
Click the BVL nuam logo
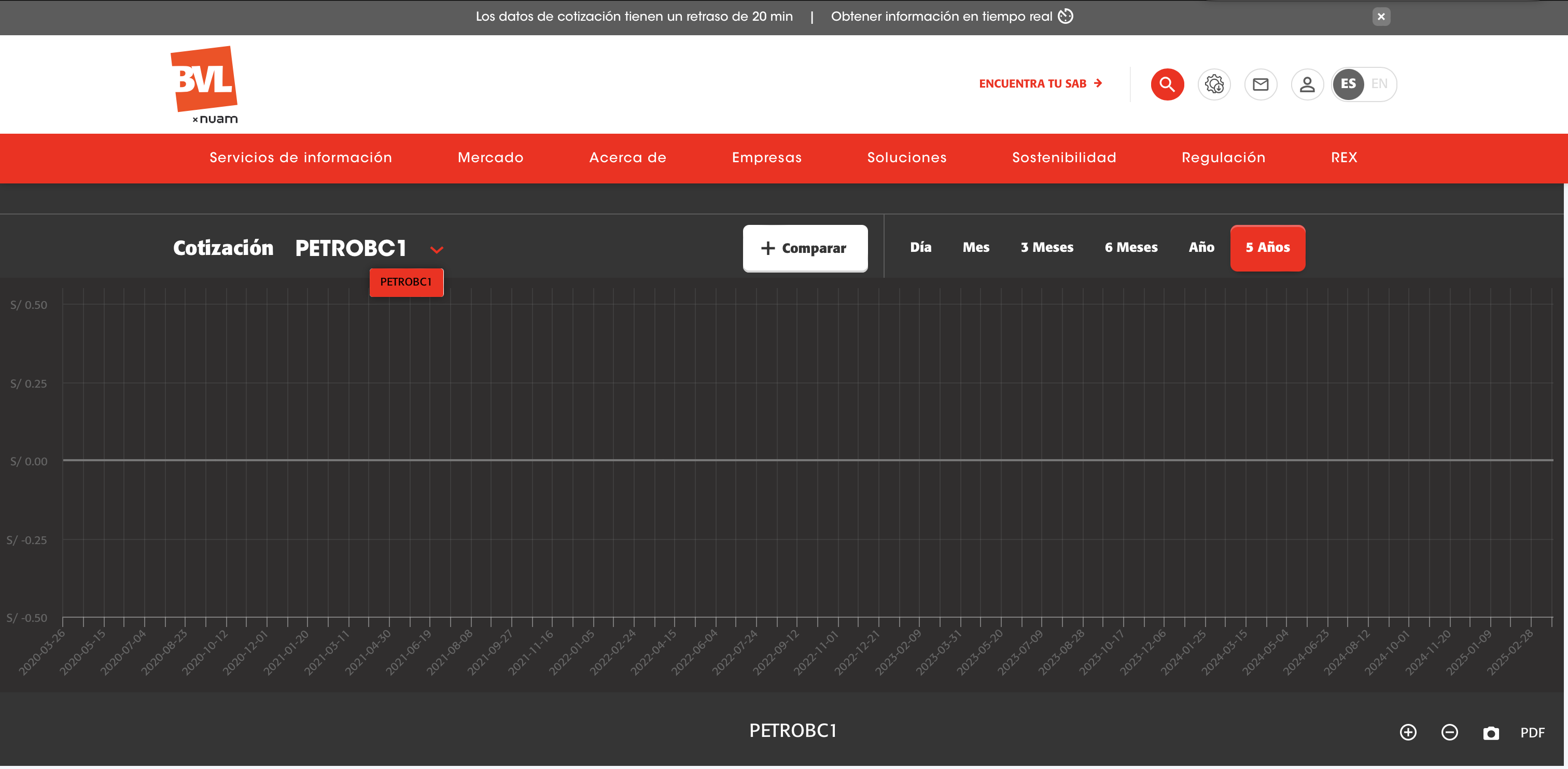[x=204, y=84]
